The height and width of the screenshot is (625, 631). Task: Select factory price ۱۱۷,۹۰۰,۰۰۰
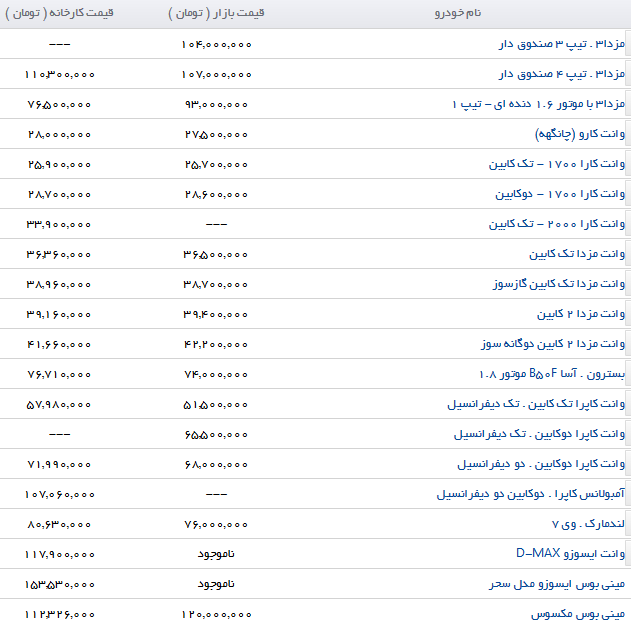click(60, 554)
